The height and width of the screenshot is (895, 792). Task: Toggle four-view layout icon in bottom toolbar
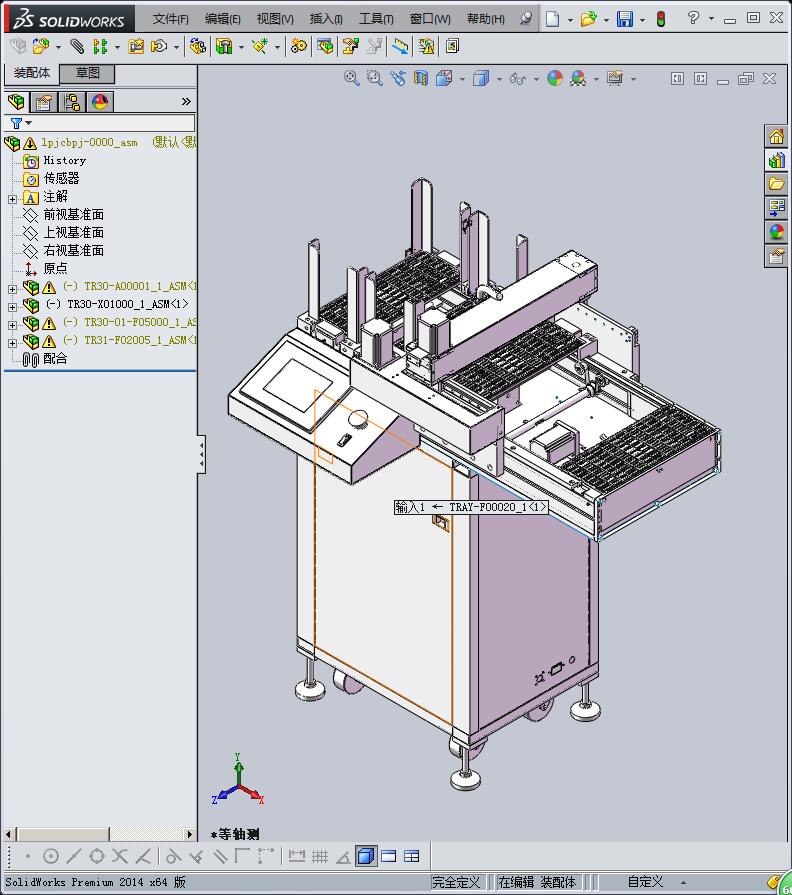coord(411,856)
